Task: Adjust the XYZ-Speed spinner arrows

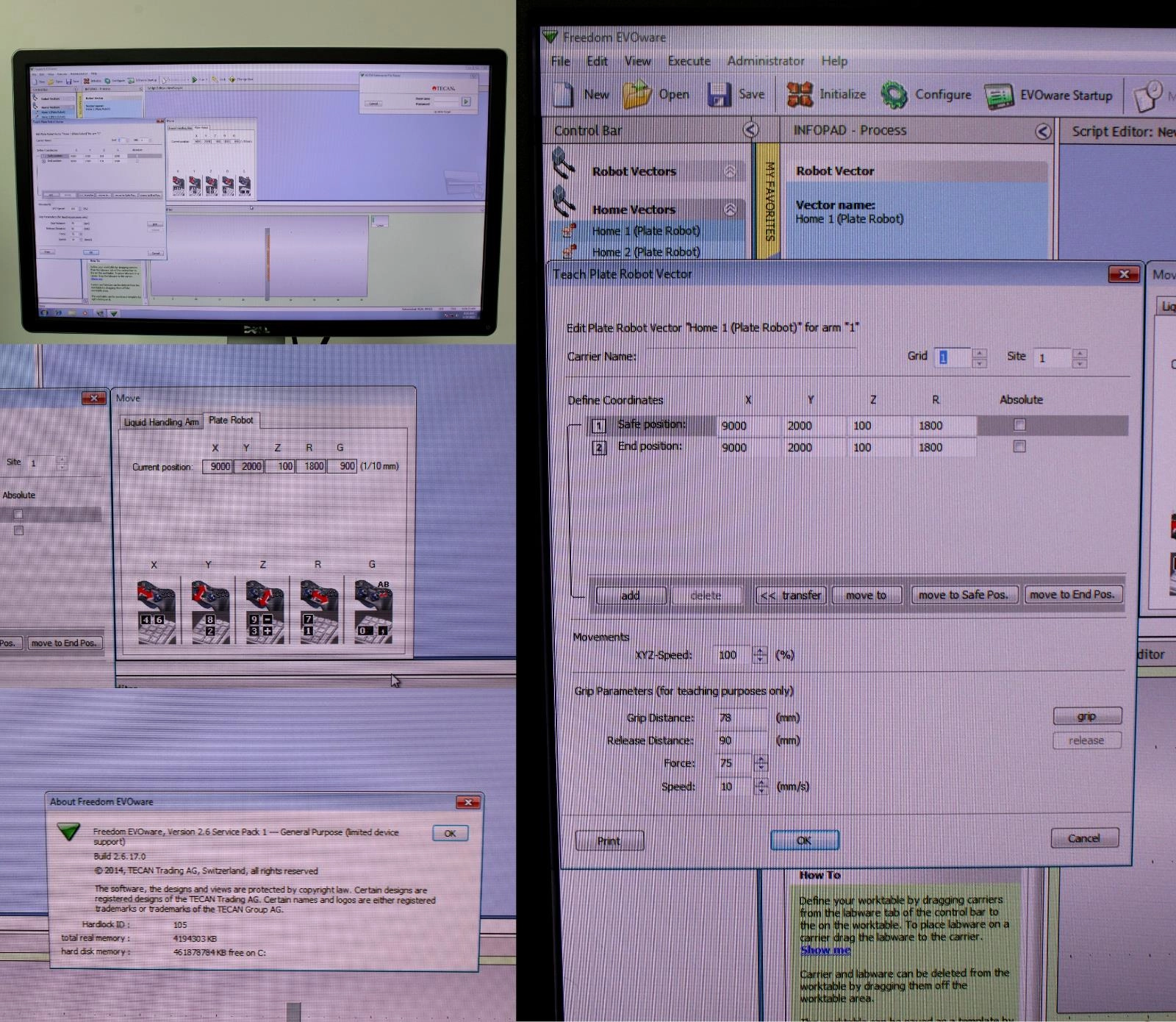Action: 760,655
